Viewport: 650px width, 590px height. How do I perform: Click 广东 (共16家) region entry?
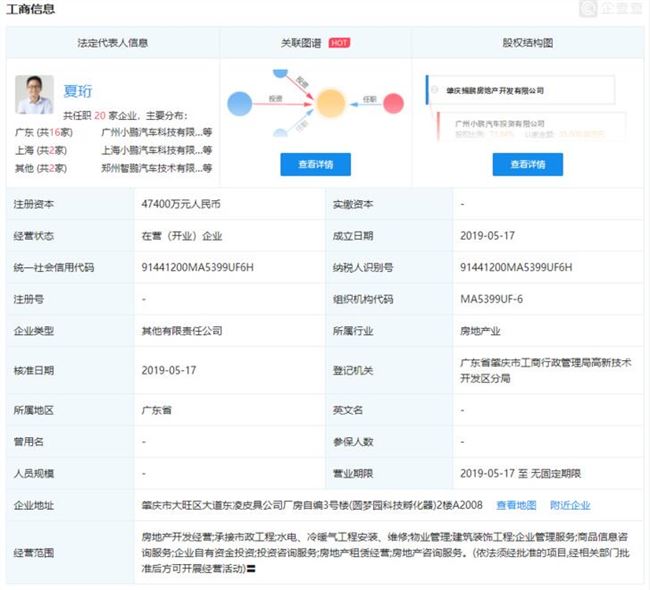[44, 132]
